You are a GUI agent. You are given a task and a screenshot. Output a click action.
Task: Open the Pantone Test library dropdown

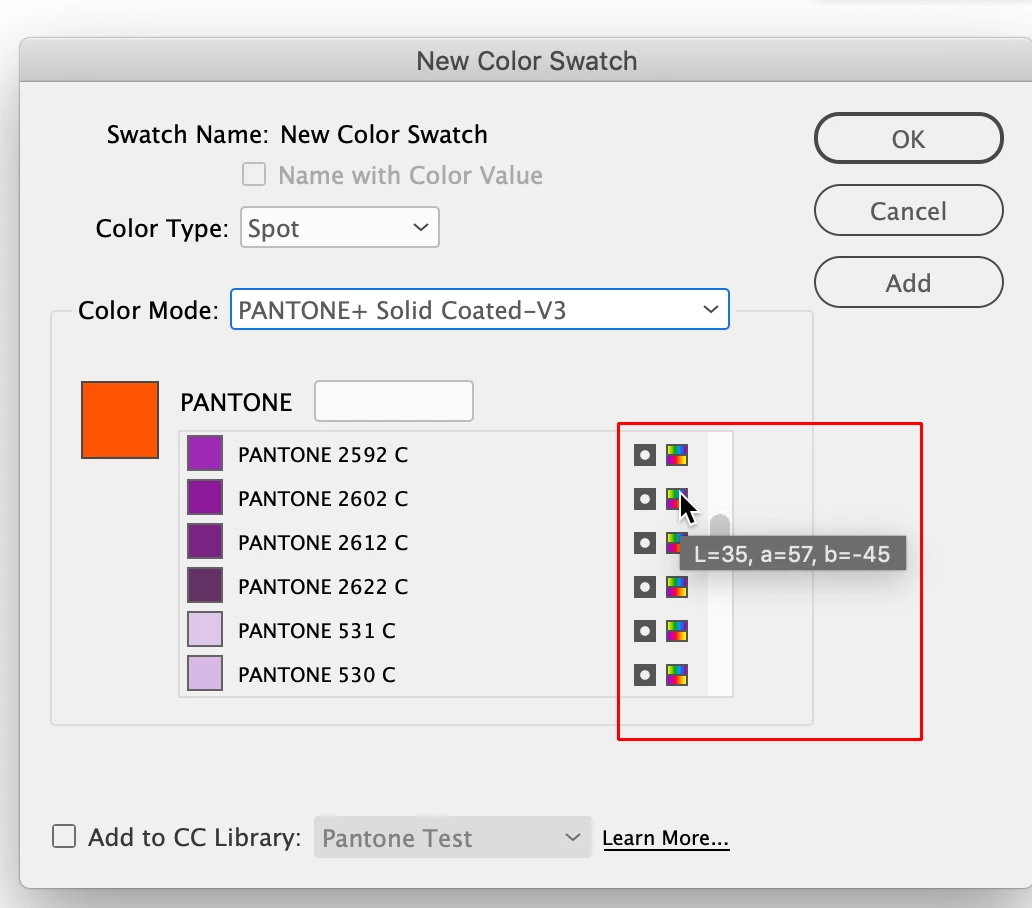coord(453,837)
